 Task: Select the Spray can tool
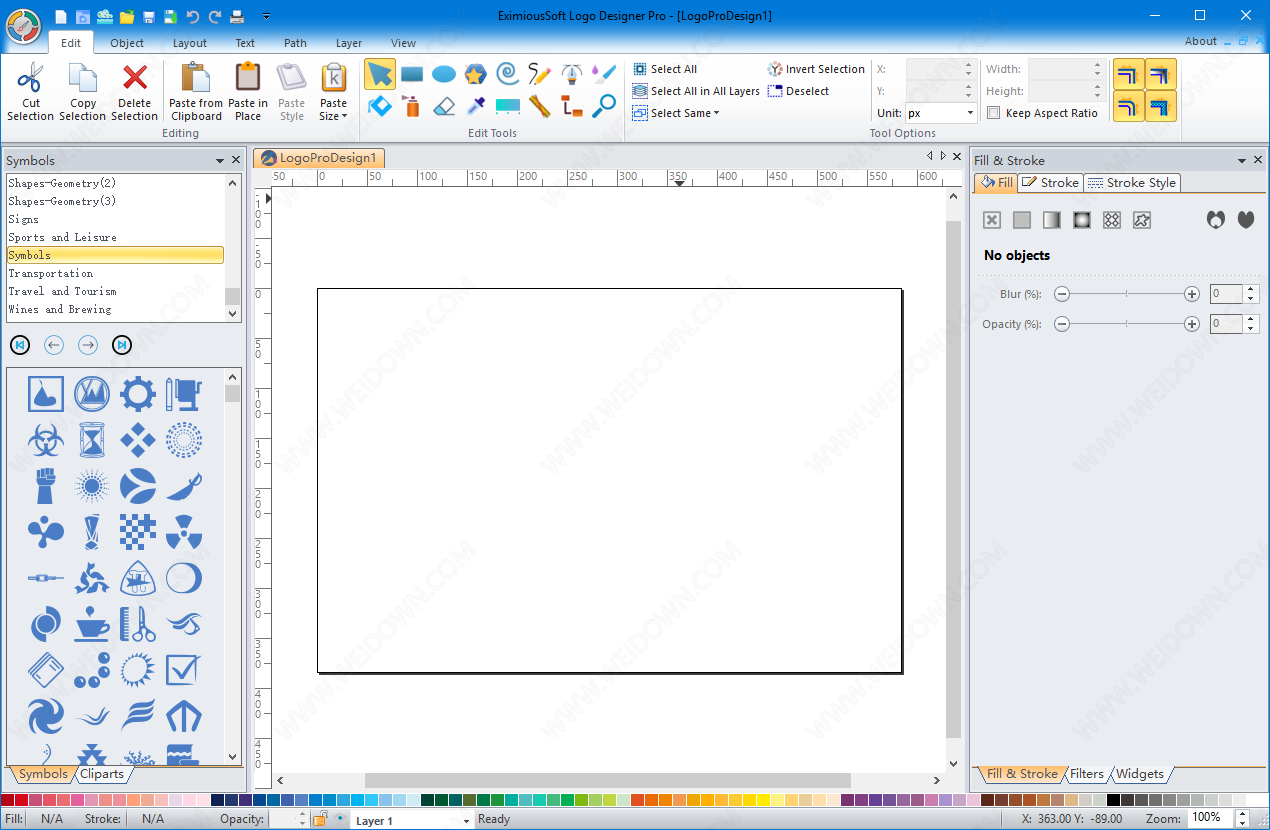click(412, 105)
